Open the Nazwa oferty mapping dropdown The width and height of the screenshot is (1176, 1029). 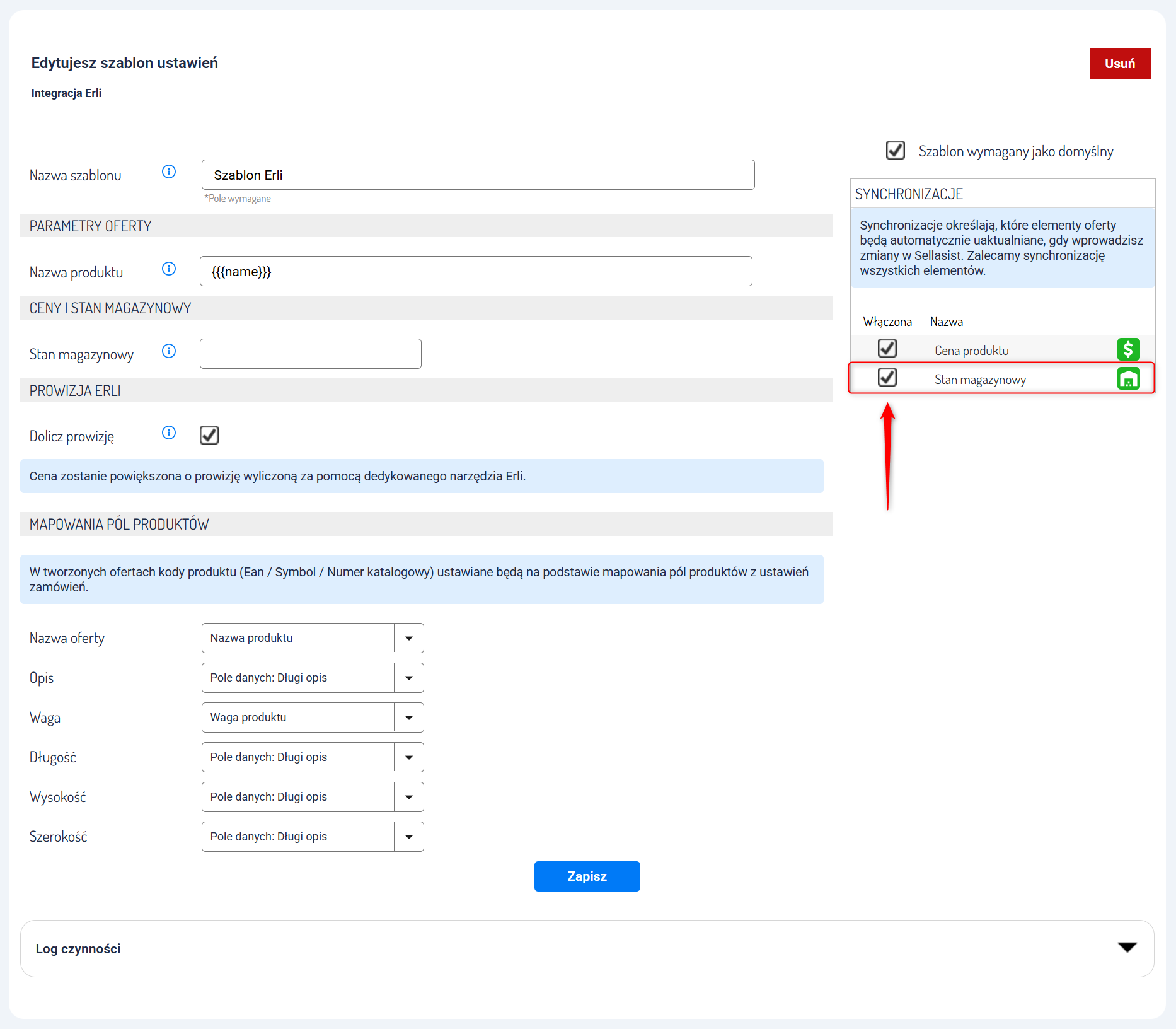(x=313, y=638)
